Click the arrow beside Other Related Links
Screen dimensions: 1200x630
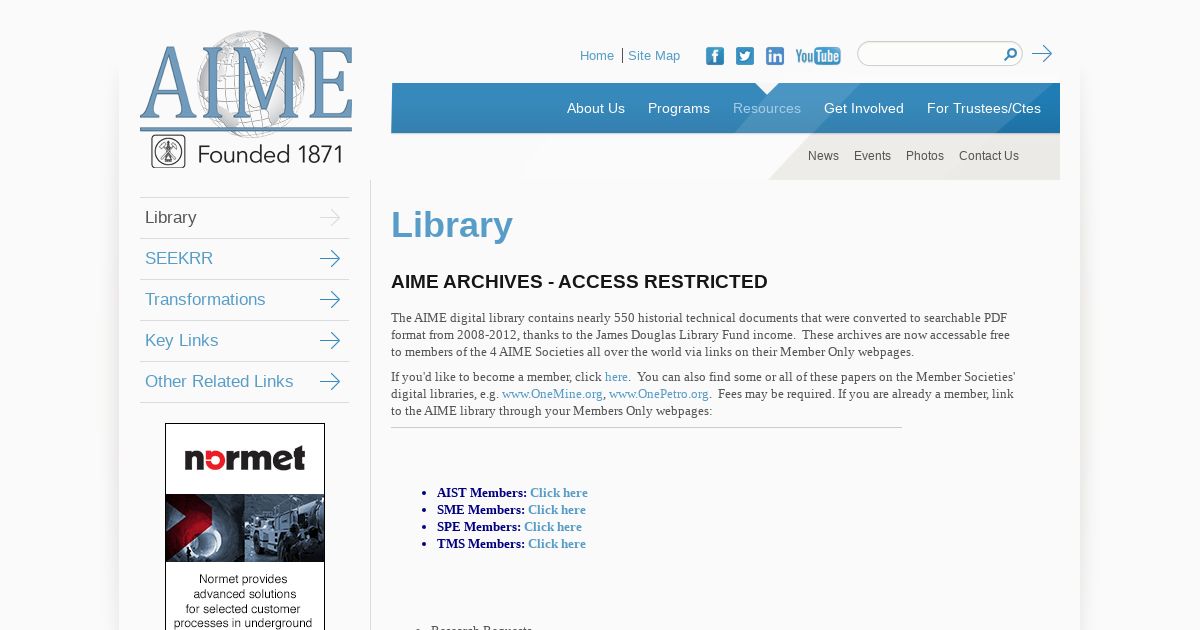330,382
